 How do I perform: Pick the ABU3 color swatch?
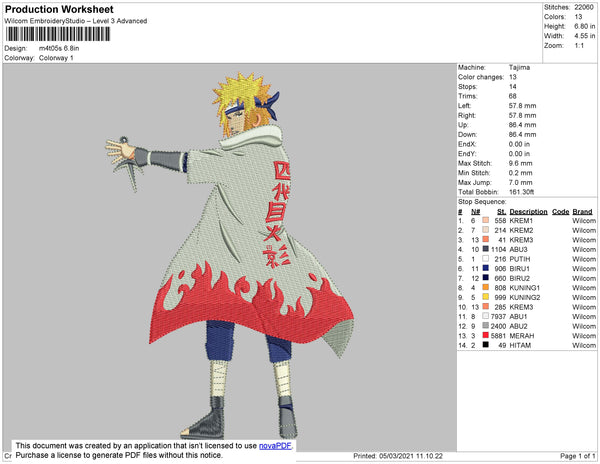pos(486,249)
